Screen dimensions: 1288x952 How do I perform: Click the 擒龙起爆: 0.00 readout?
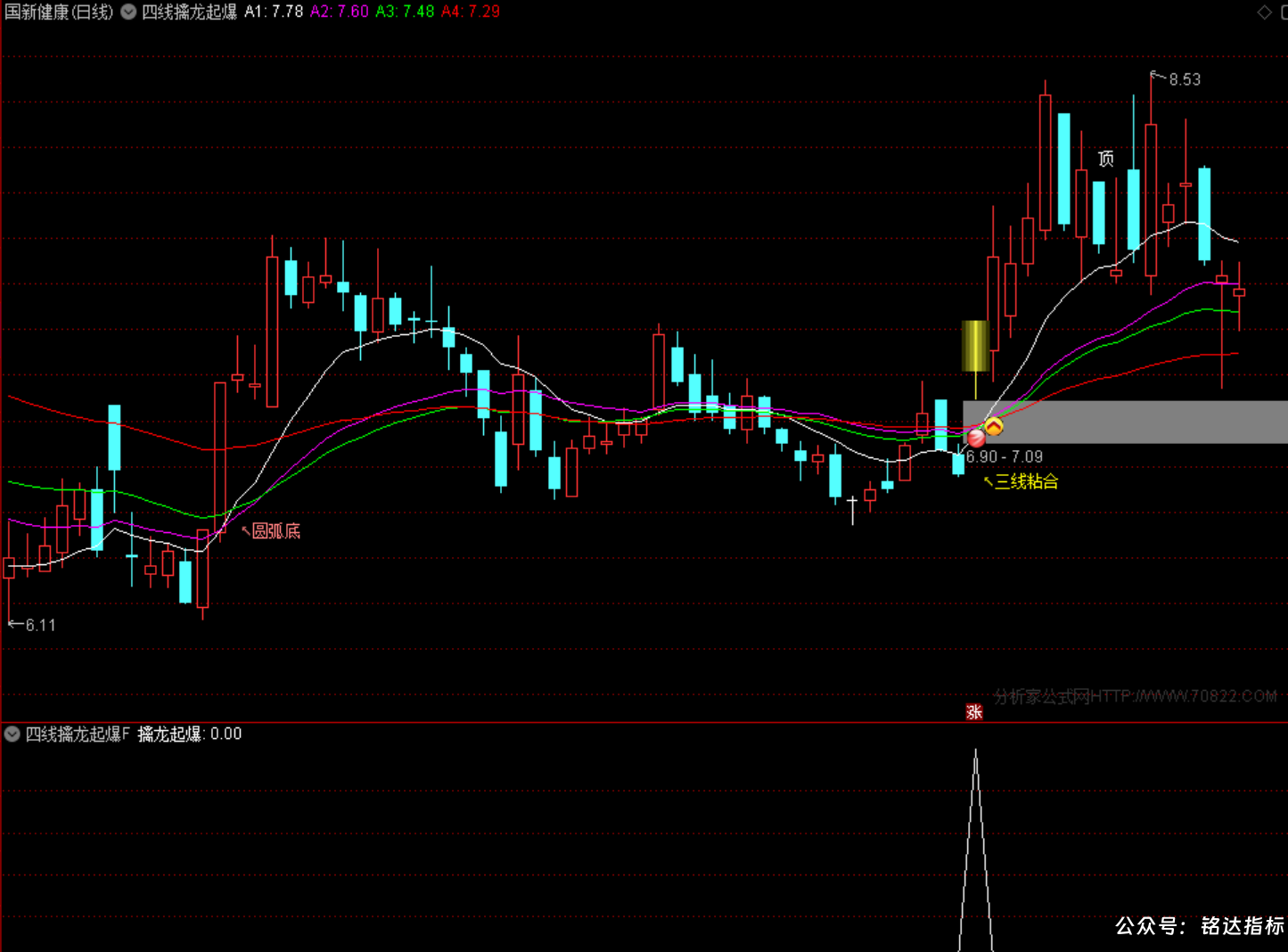tap(190, 735)
